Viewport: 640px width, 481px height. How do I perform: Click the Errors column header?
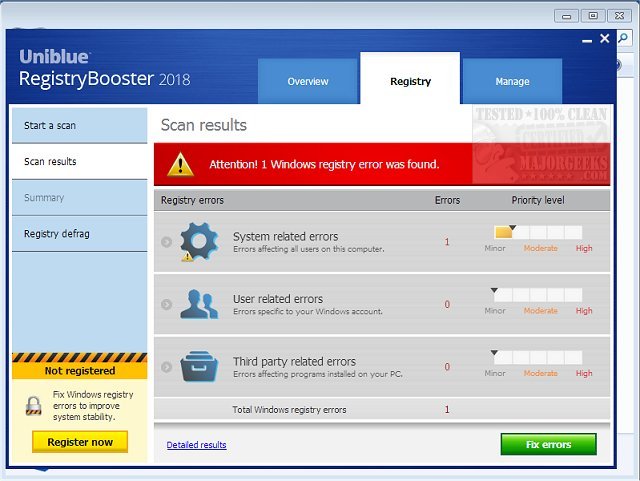coord(447,200)
